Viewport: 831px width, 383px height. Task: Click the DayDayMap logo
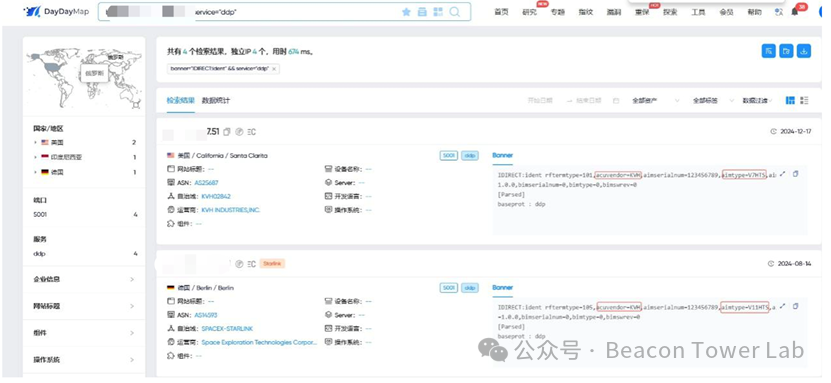click(56, 12)
